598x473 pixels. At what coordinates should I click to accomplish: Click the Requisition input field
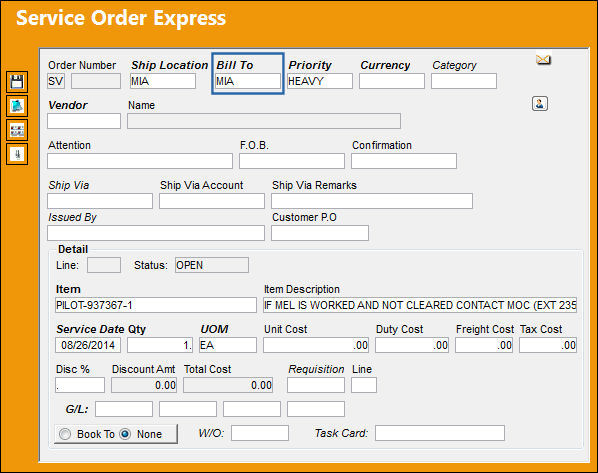coord(316,385)
